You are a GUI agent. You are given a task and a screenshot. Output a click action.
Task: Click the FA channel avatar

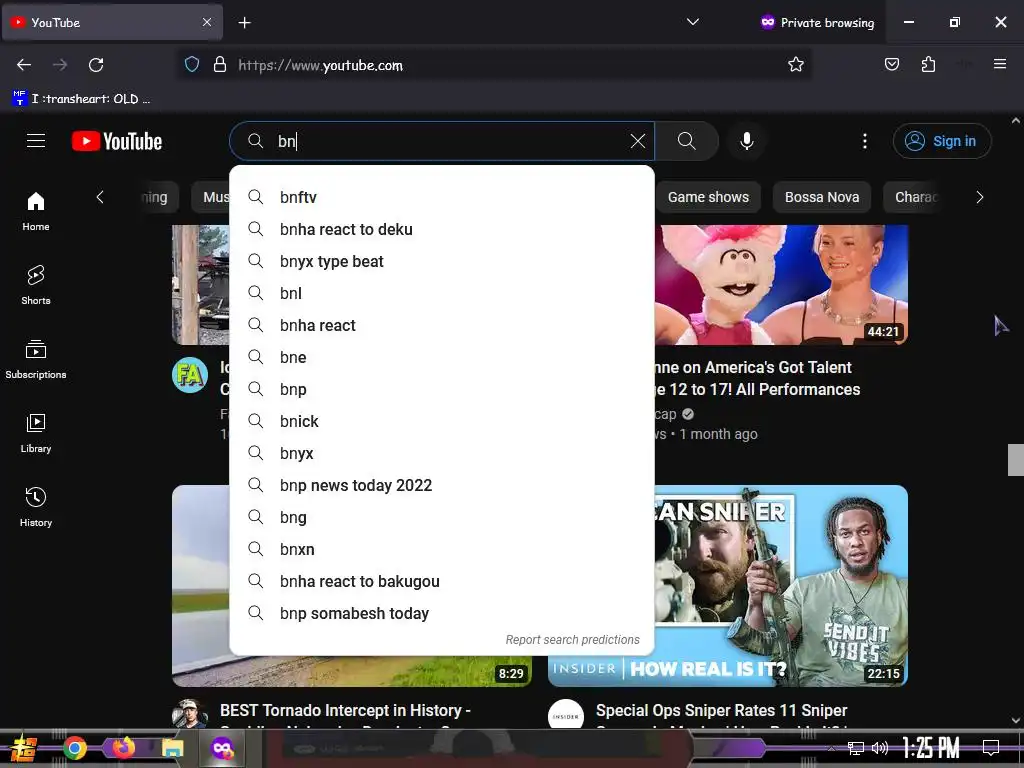190,375
